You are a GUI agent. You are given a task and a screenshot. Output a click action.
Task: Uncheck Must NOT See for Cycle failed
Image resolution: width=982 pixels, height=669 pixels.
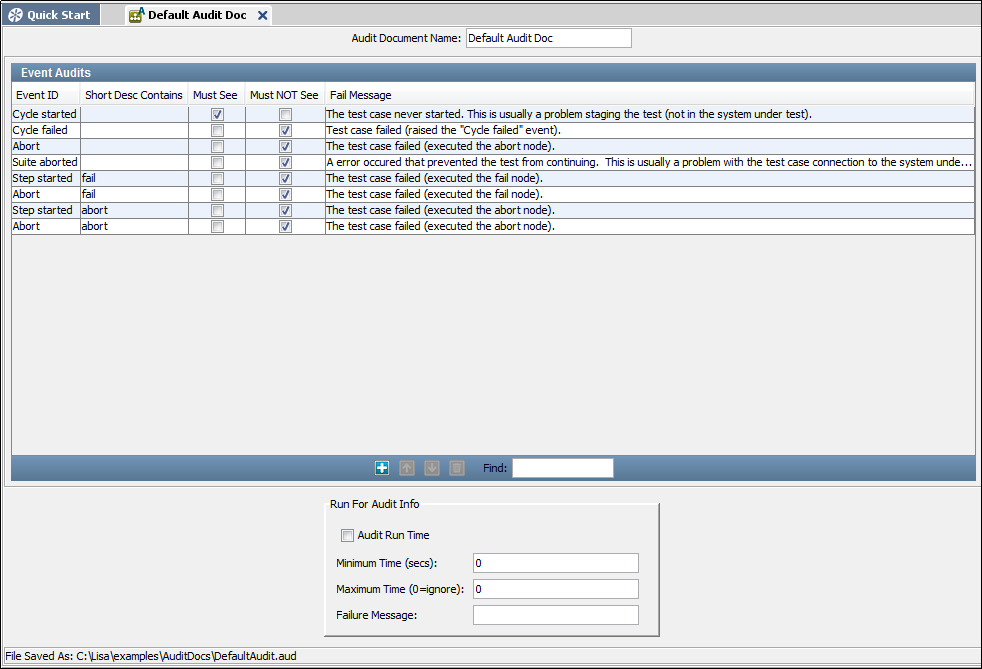point(286,130)
